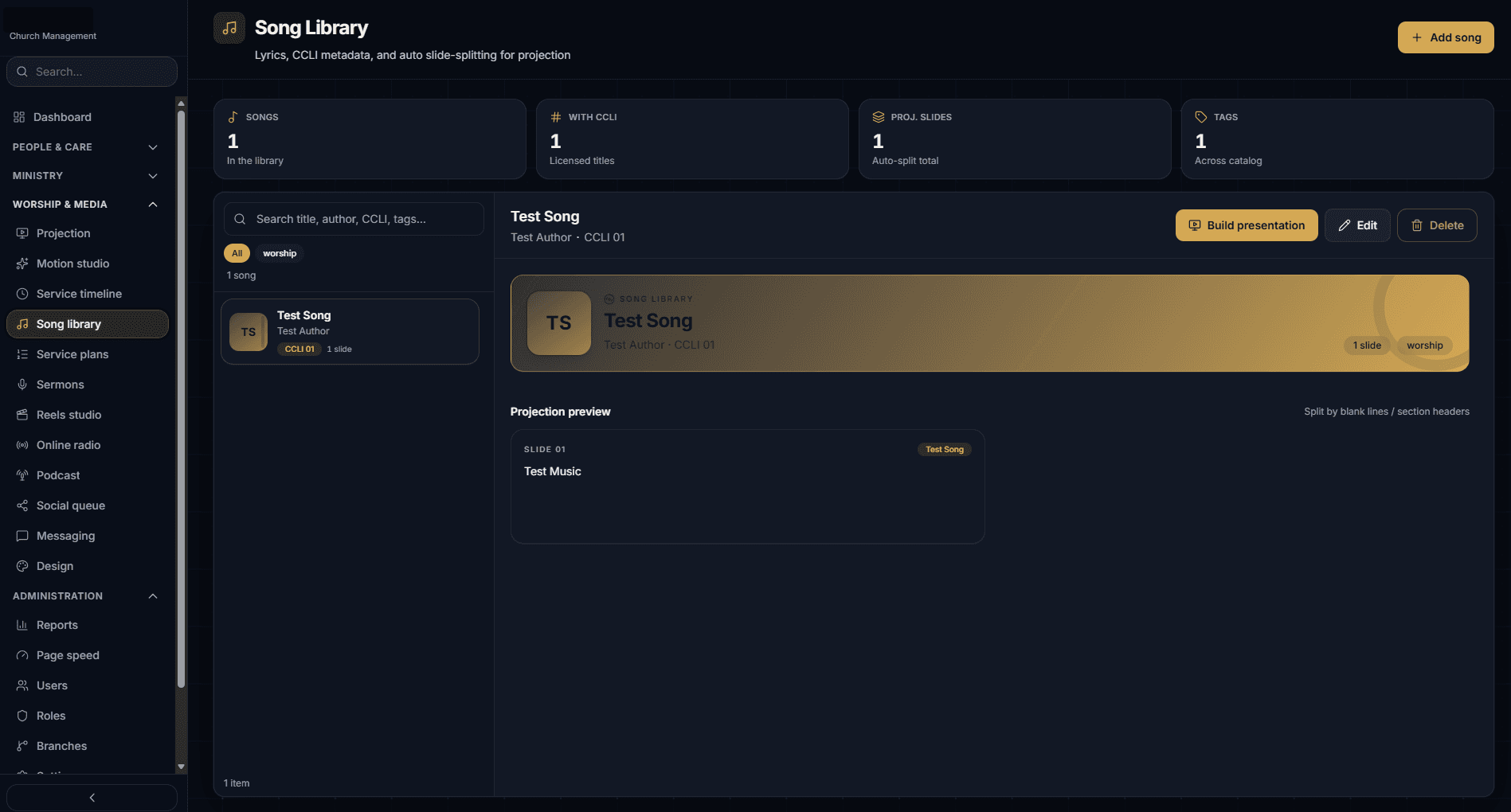
Task: Collapse the sidebar with bottom chevron
Action: pyautogui.click(x=92, y=798)
